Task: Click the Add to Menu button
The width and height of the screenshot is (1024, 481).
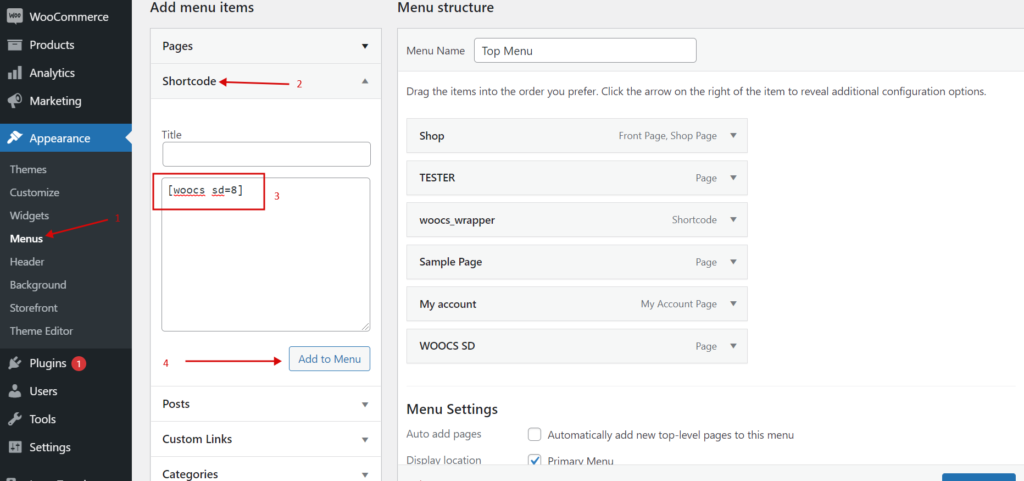Action: [329, 359]
